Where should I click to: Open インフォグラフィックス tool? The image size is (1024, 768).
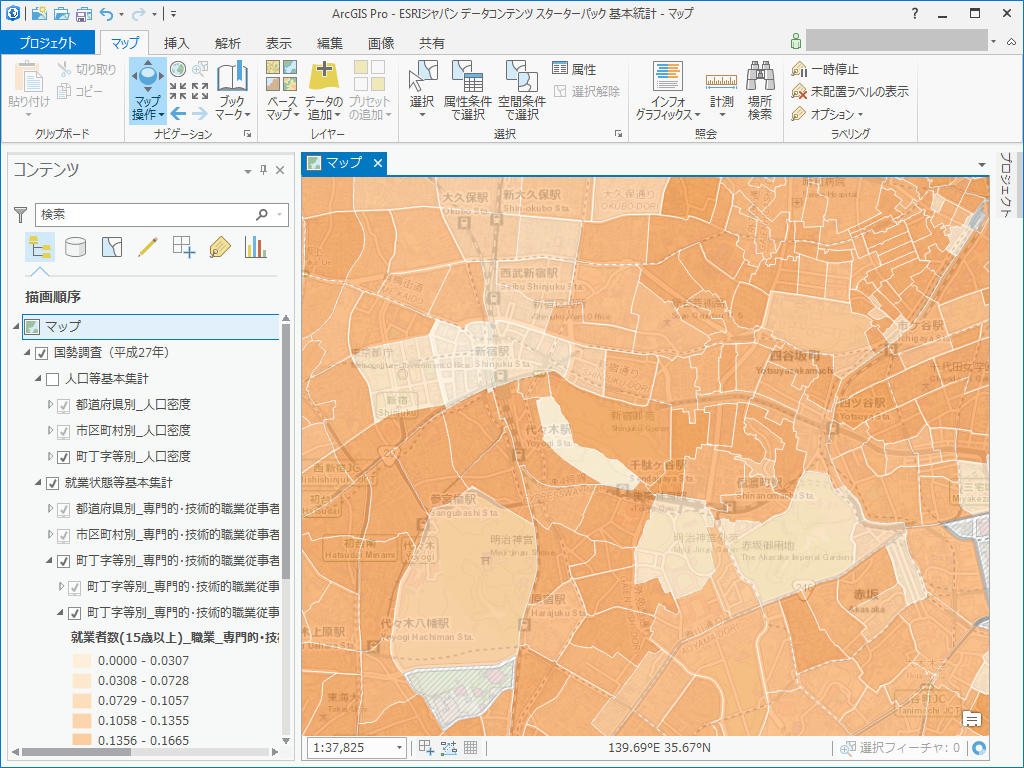pos(667,91)
